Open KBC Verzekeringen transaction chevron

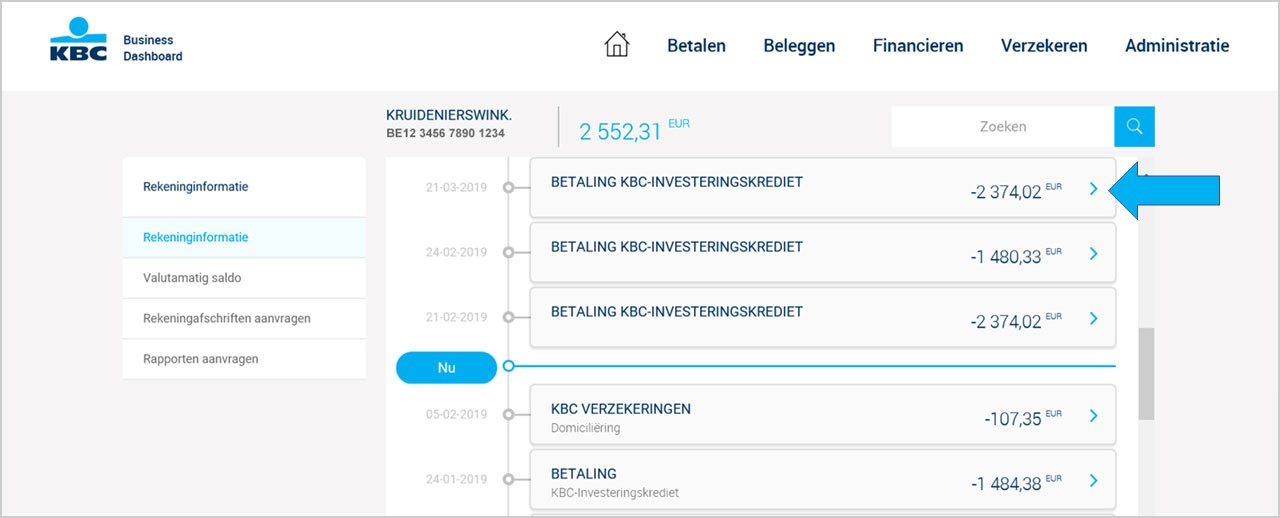click(1093, 416)
